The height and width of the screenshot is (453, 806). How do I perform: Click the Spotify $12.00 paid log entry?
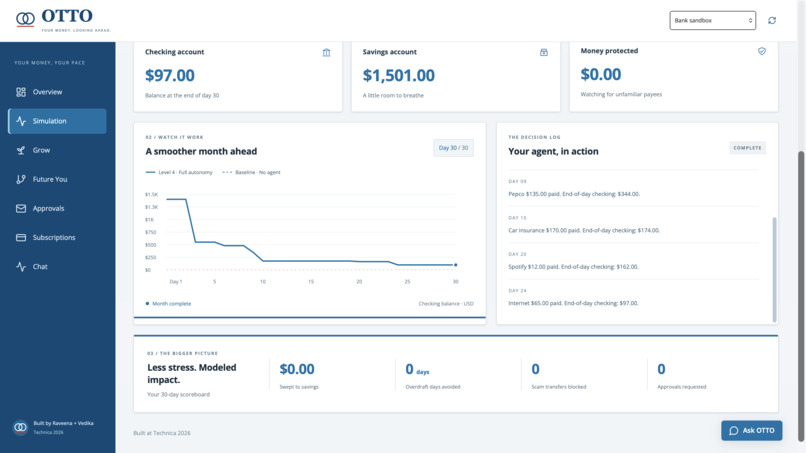click(573, 267)
